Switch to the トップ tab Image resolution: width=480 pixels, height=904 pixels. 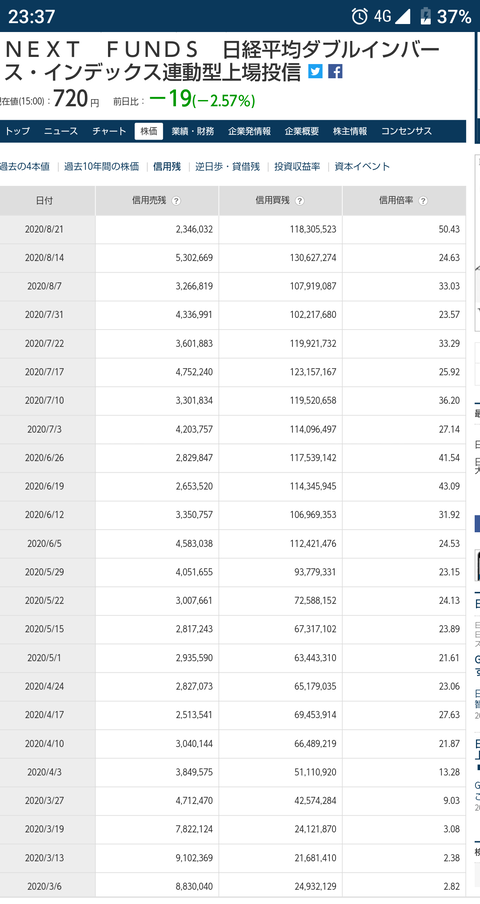pos(17,131)
